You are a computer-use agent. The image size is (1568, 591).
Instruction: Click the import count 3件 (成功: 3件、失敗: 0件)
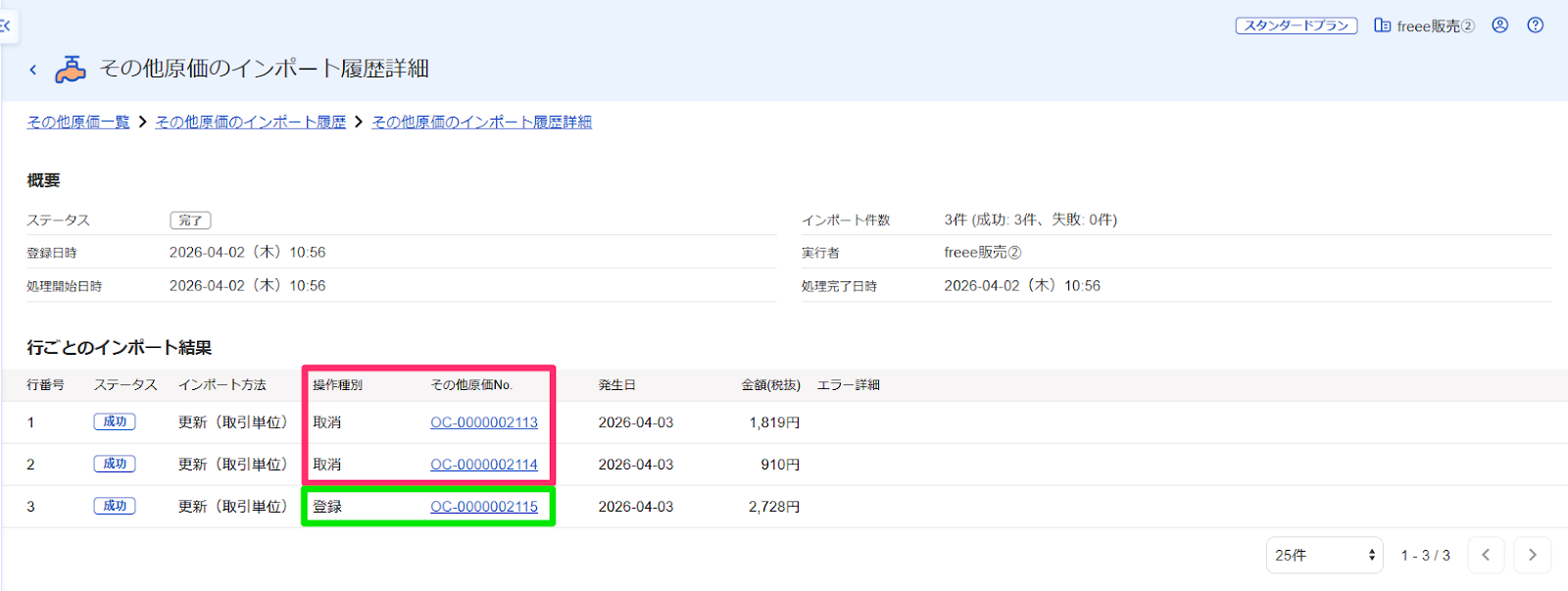(x=1031, y=220)
